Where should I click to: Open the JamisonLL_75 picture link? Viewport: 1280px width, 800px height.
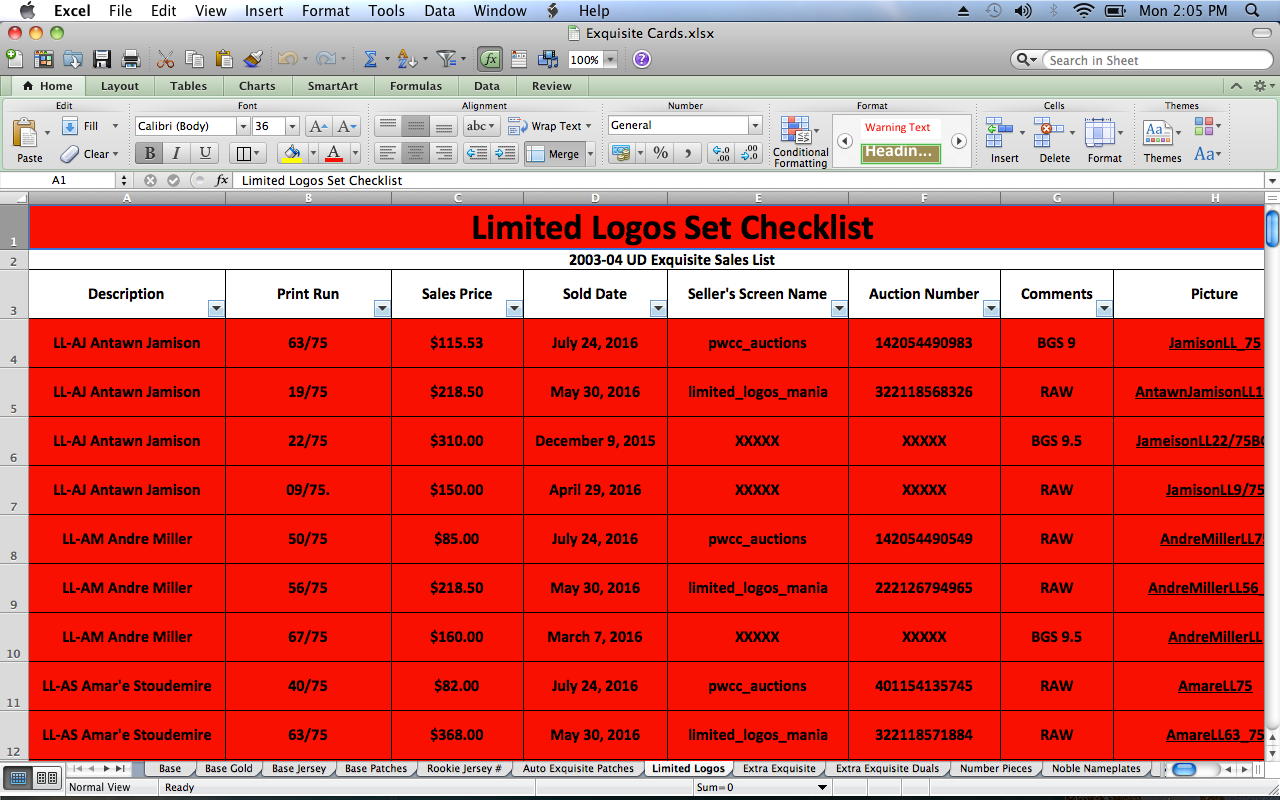[1214, 343]
